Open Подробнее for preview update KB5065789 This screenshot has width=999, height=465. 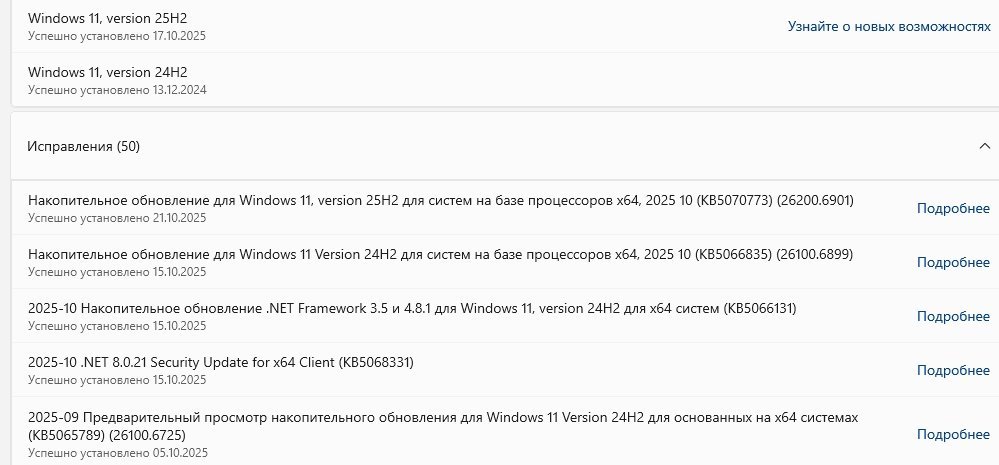(x=953, y=434)
